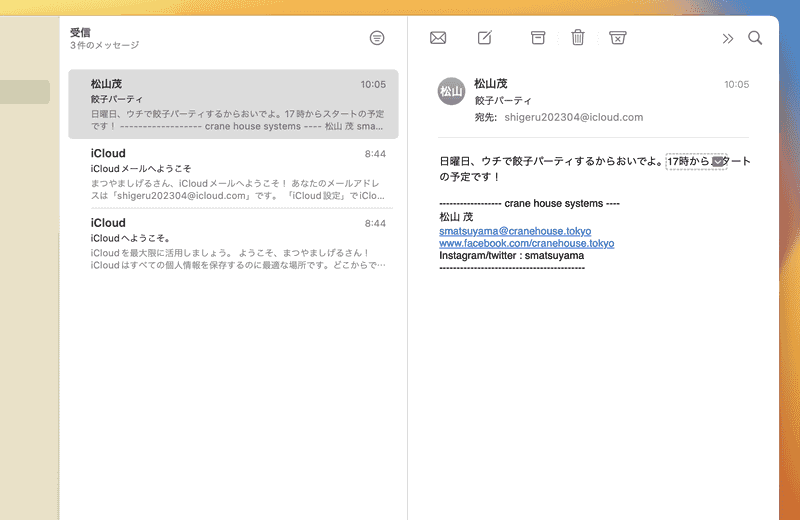Click crane house systems signature line

point(529,203)
